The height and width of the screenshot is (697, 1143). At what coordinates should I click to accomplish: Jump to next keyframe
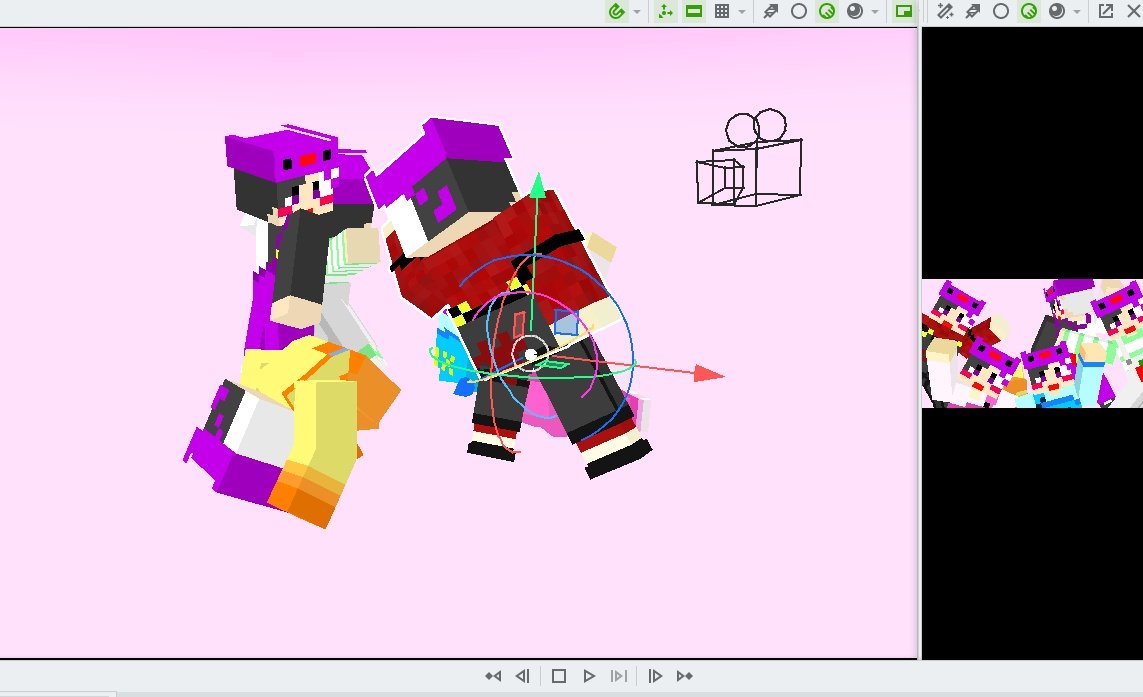tap(684, 676)
